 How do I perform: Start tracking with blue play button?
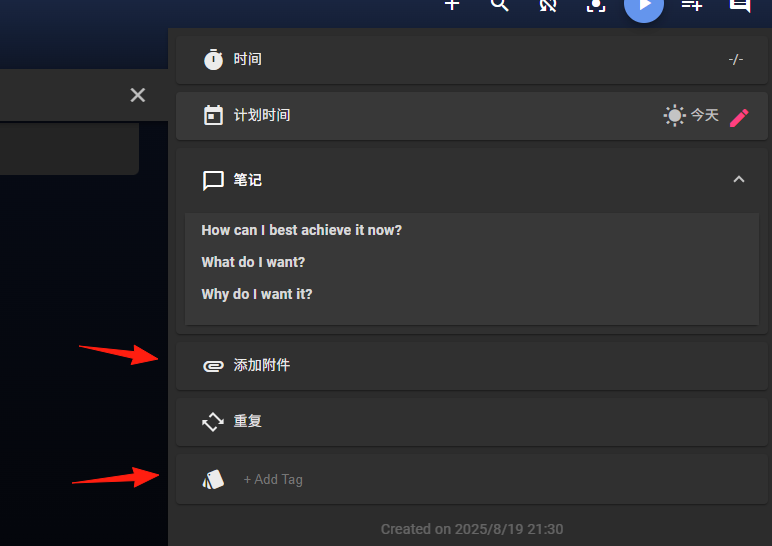[643, 7]
